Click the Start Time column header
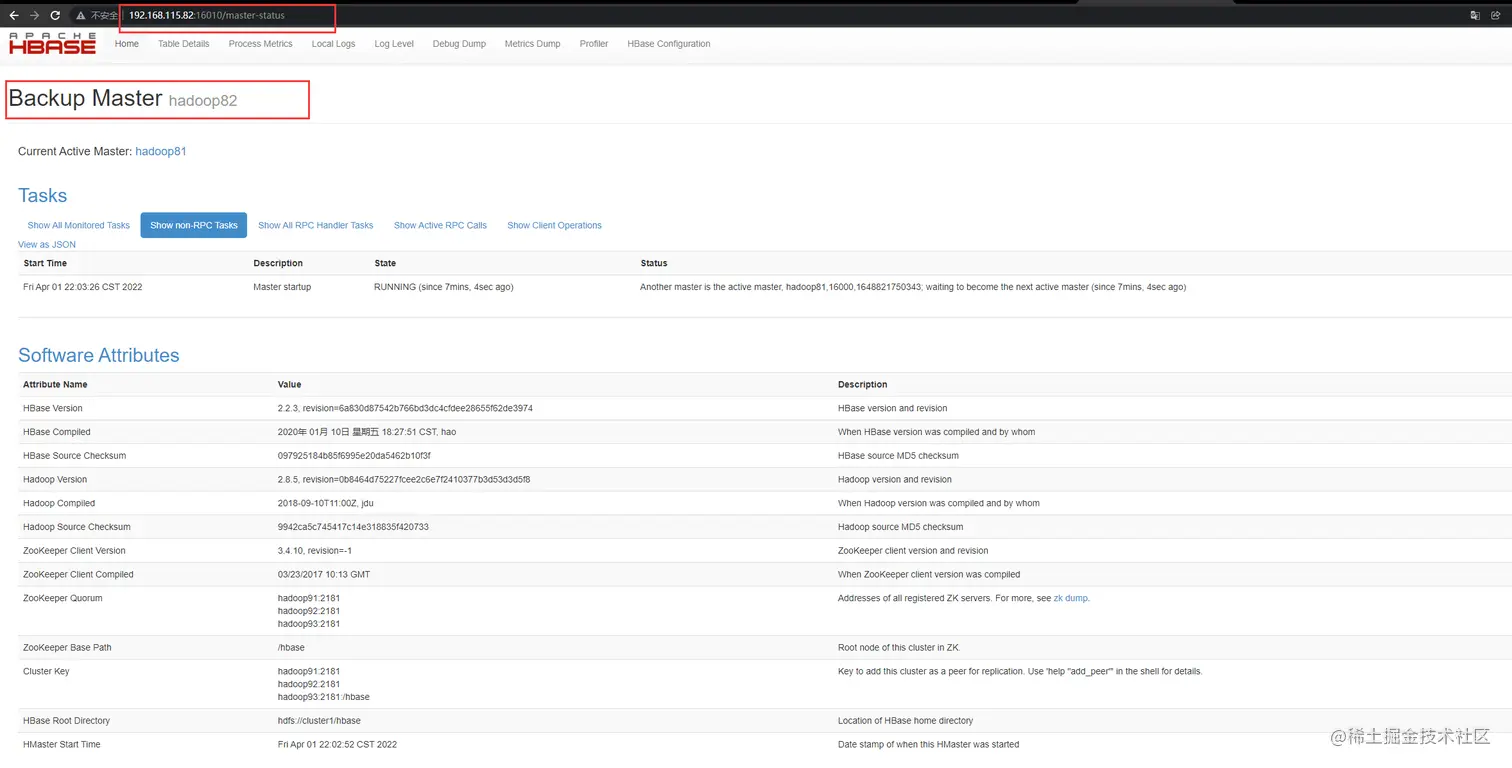 (45, 263)
